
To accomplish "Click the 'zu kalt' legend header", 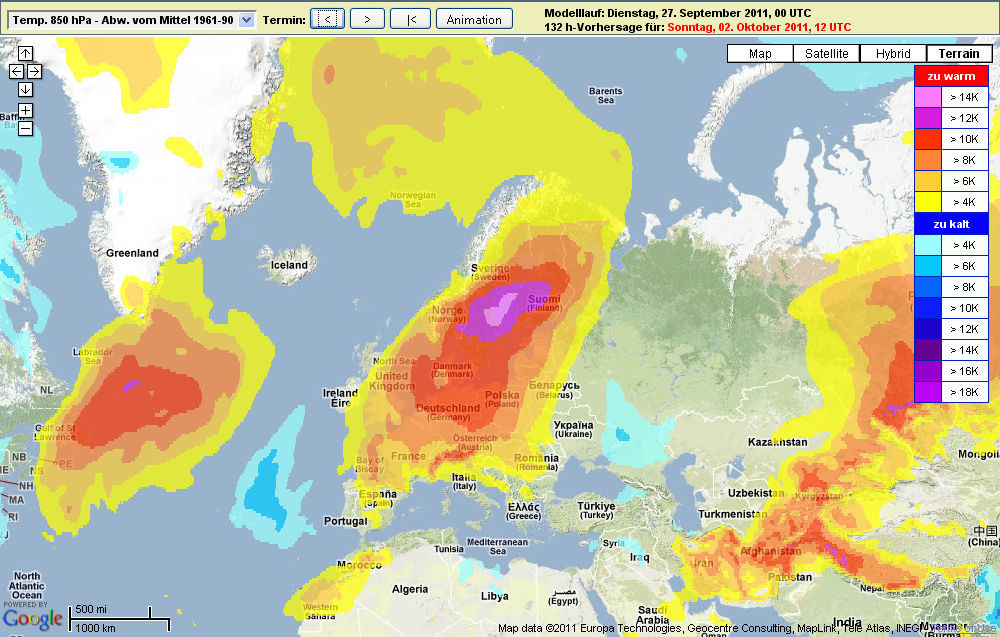I will point(951,224).
